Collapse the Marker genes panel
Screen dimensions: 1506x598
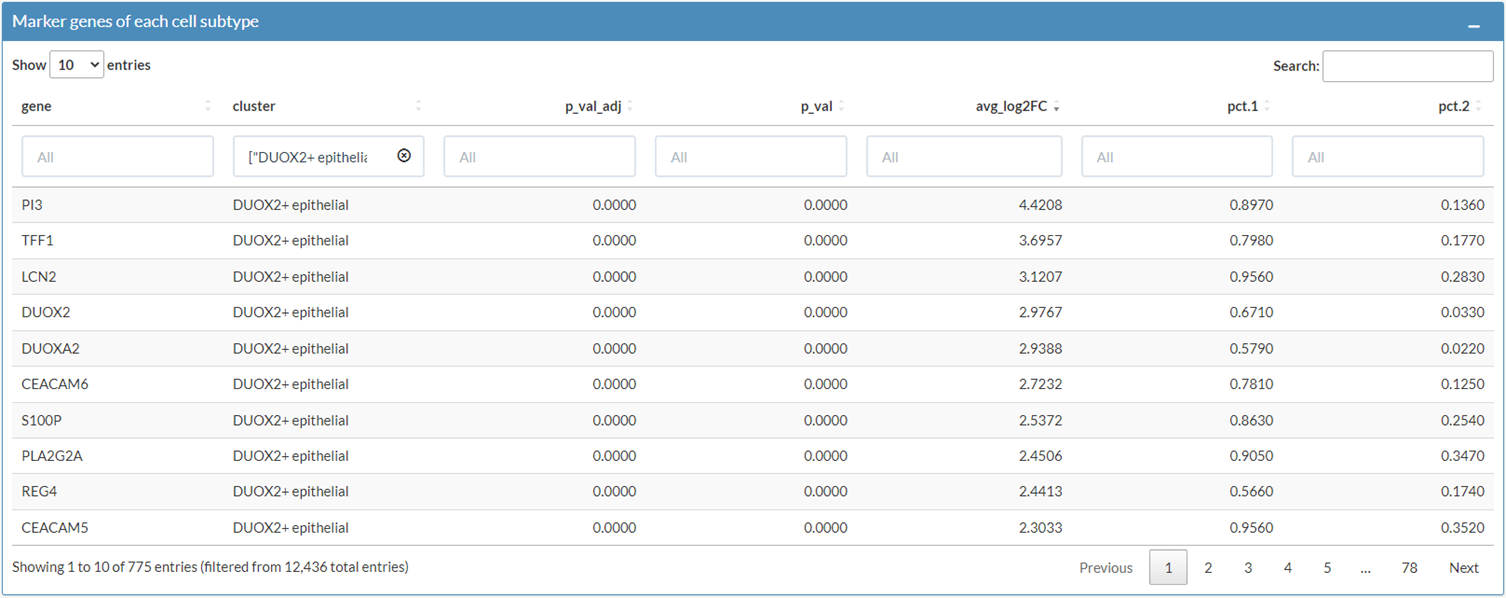pos(1473,24)
